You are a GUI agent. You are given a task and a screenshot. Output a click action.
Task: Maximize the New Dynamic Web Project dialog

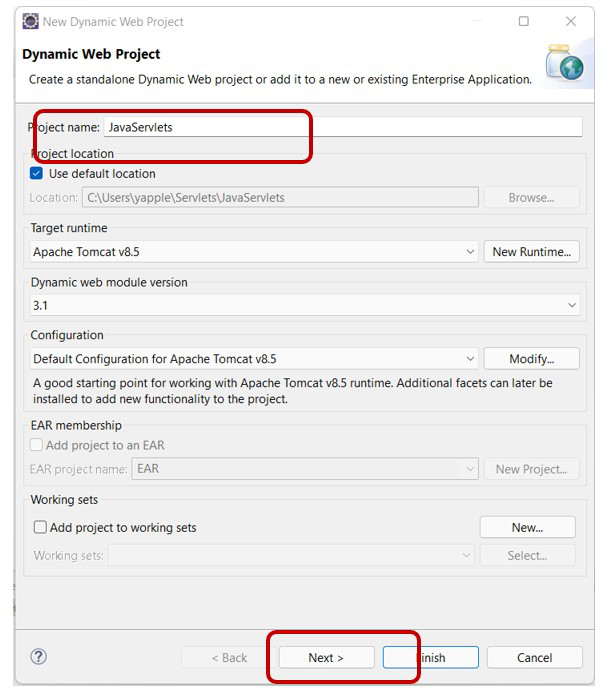tap(524, 21)
